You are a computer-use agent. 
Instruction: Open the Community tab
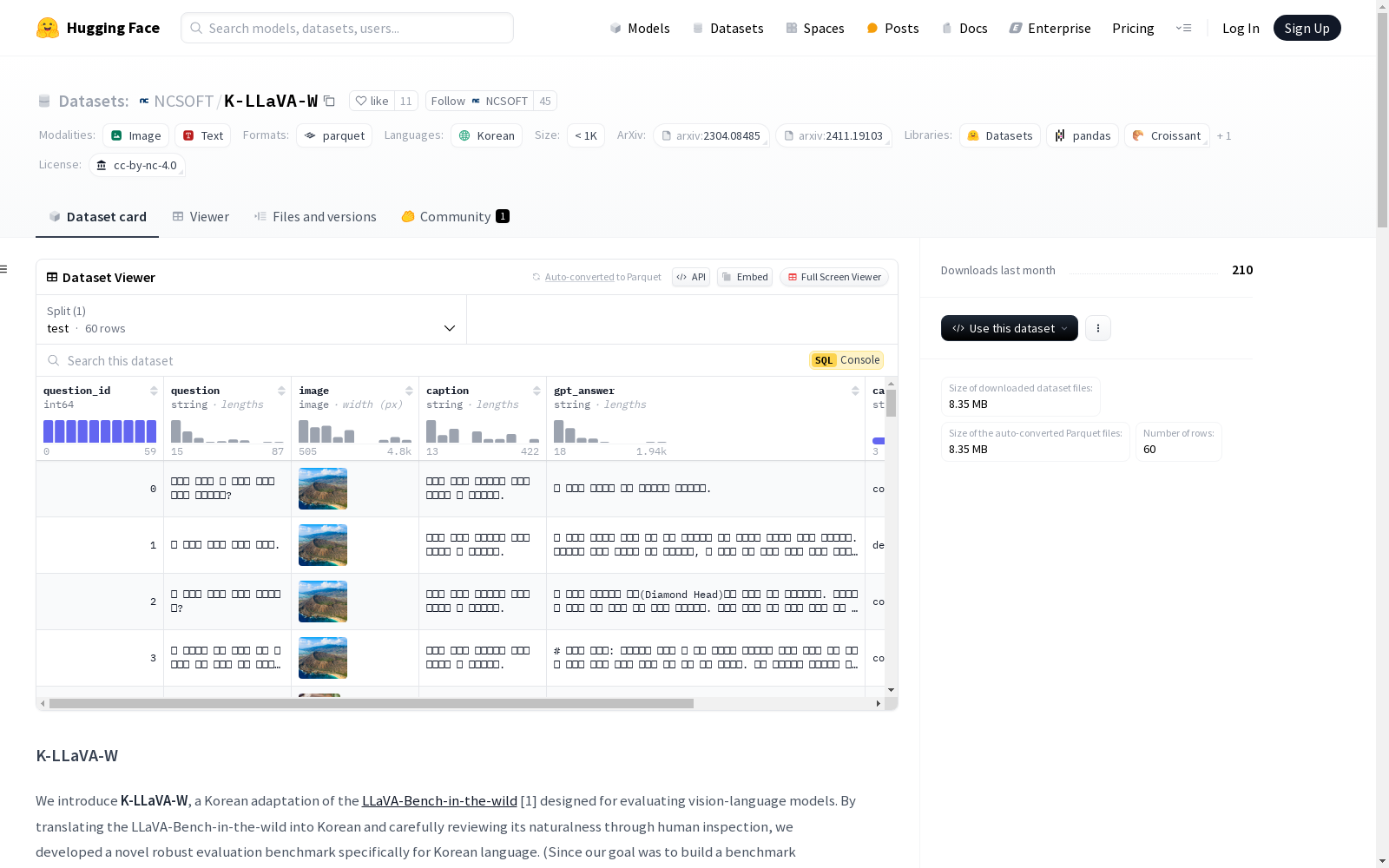(x=455, y=217)
